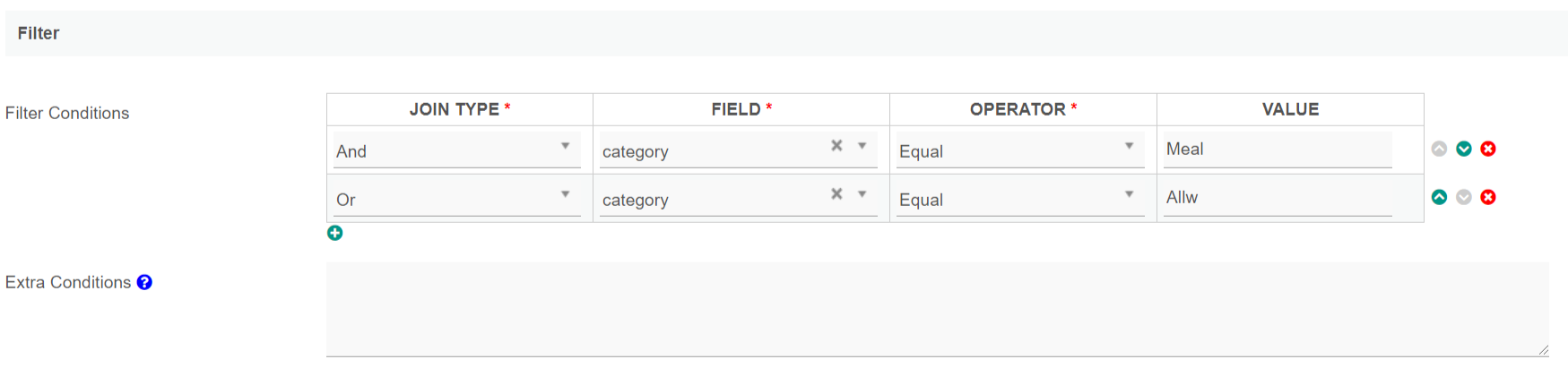
Task: Grab the Extra Conditions textarea resize handle
Action: point(1543,350)
